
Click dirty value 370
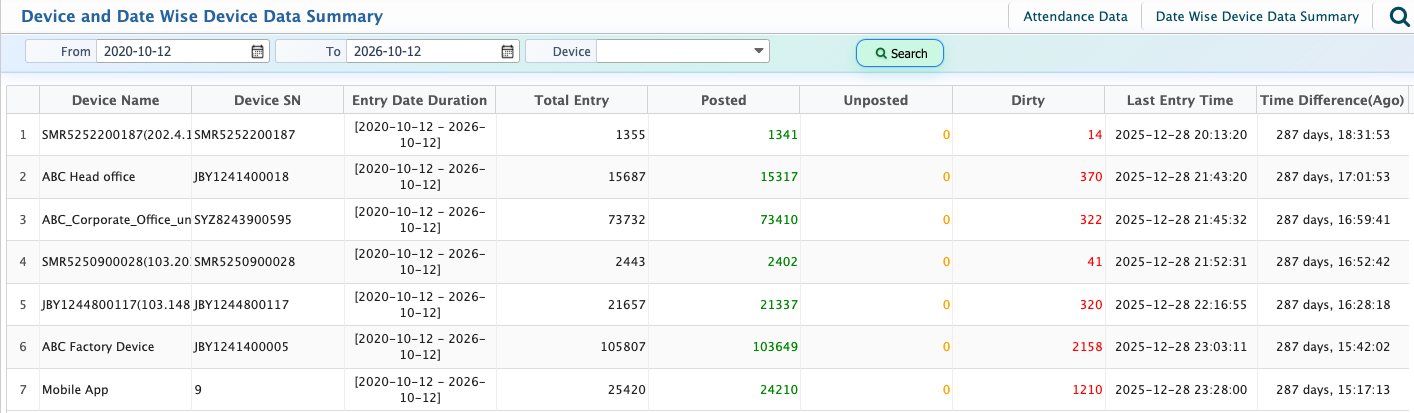click(1091, 177)
